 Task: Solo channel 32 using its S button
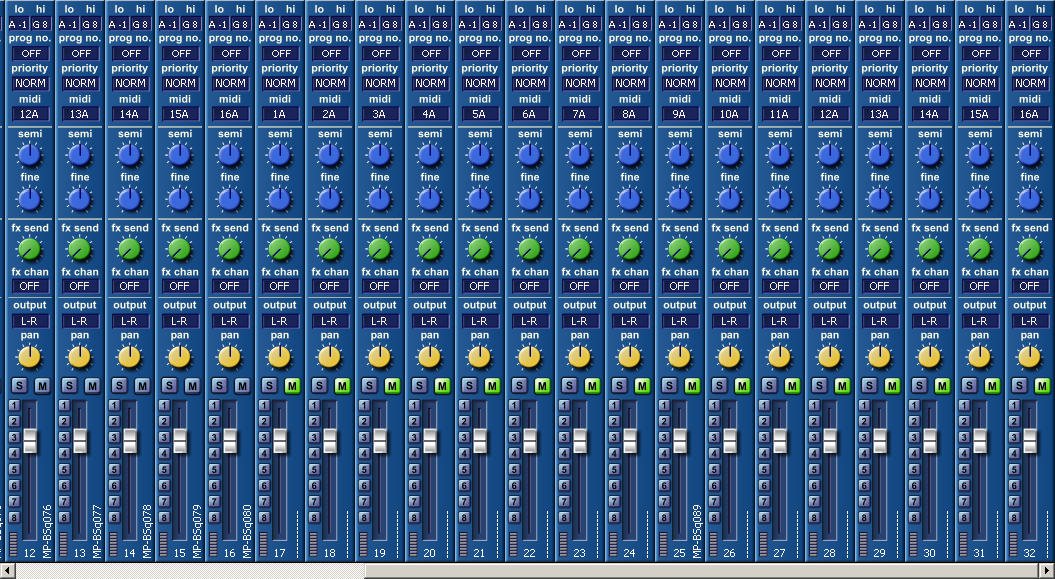[x=1019, y=386]
